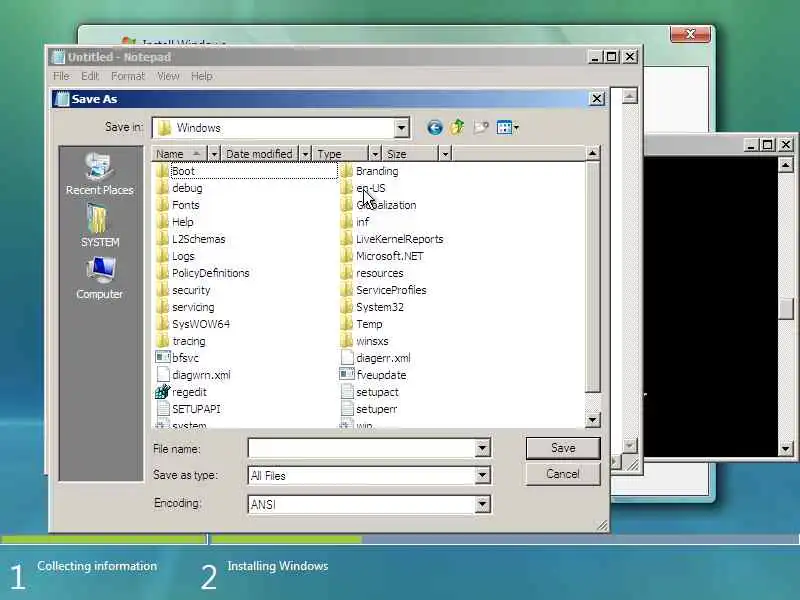Select the fveupdate file
800x600 pixels.
pos(373,375)
